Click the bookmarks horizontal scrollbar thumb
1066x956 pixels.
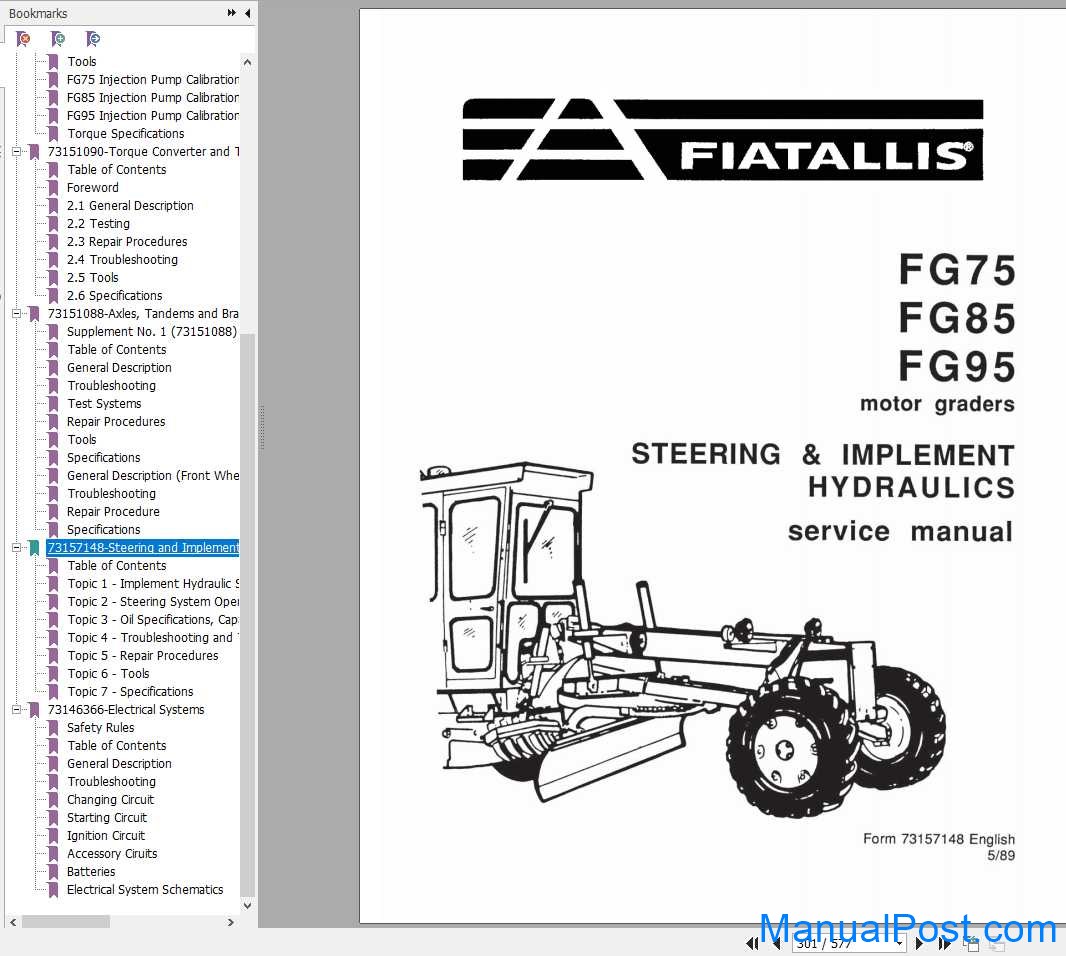65,922
